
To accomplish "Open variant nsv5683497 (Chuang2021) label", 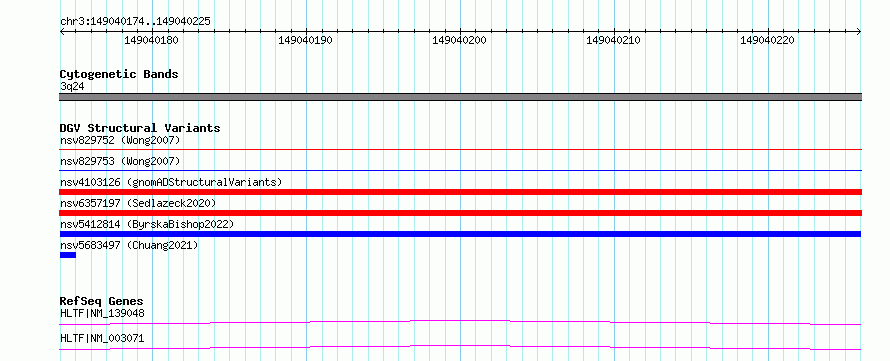I will [x=129, y=245].
